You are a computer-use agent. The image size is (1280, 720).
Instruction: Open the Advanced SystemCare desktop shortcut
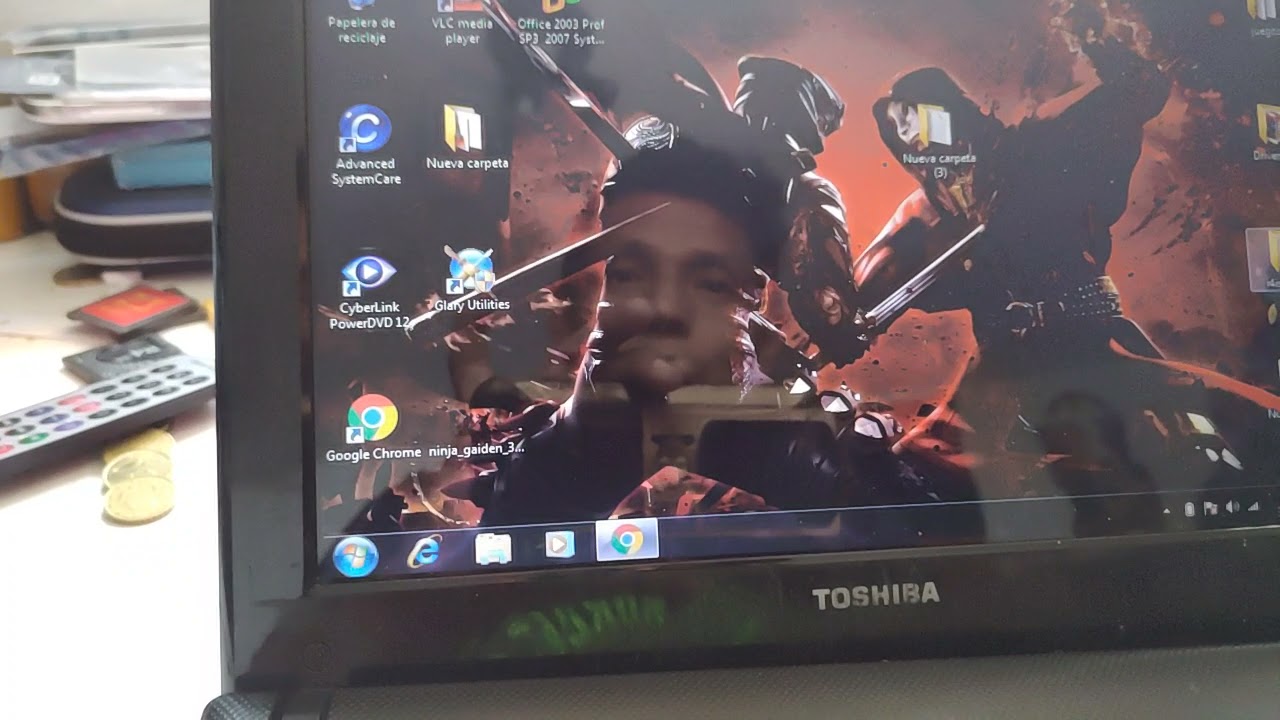tap(366, 145)
